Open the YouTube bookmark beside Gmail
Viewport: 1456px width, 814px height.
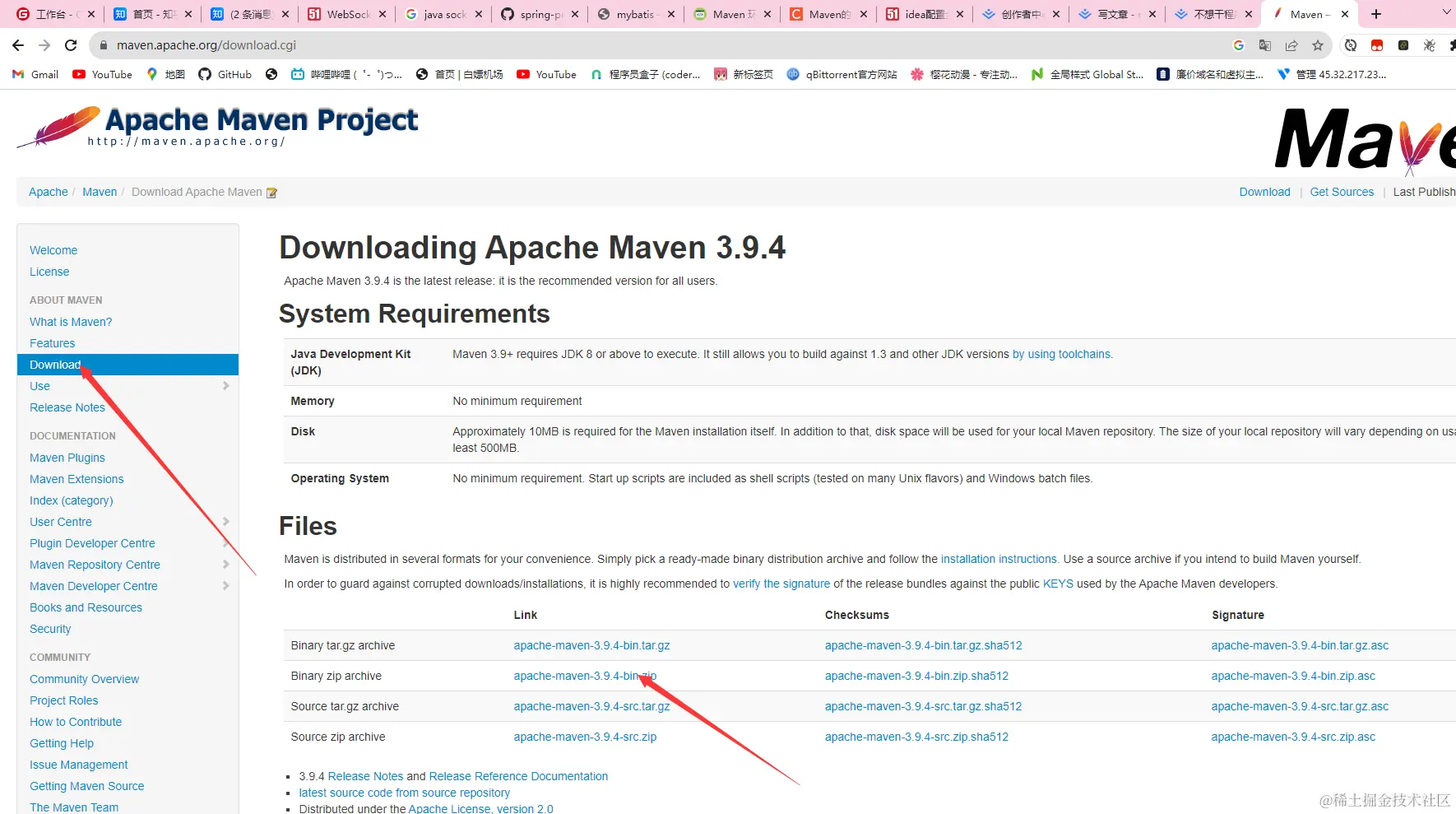[x=102, y=74]
